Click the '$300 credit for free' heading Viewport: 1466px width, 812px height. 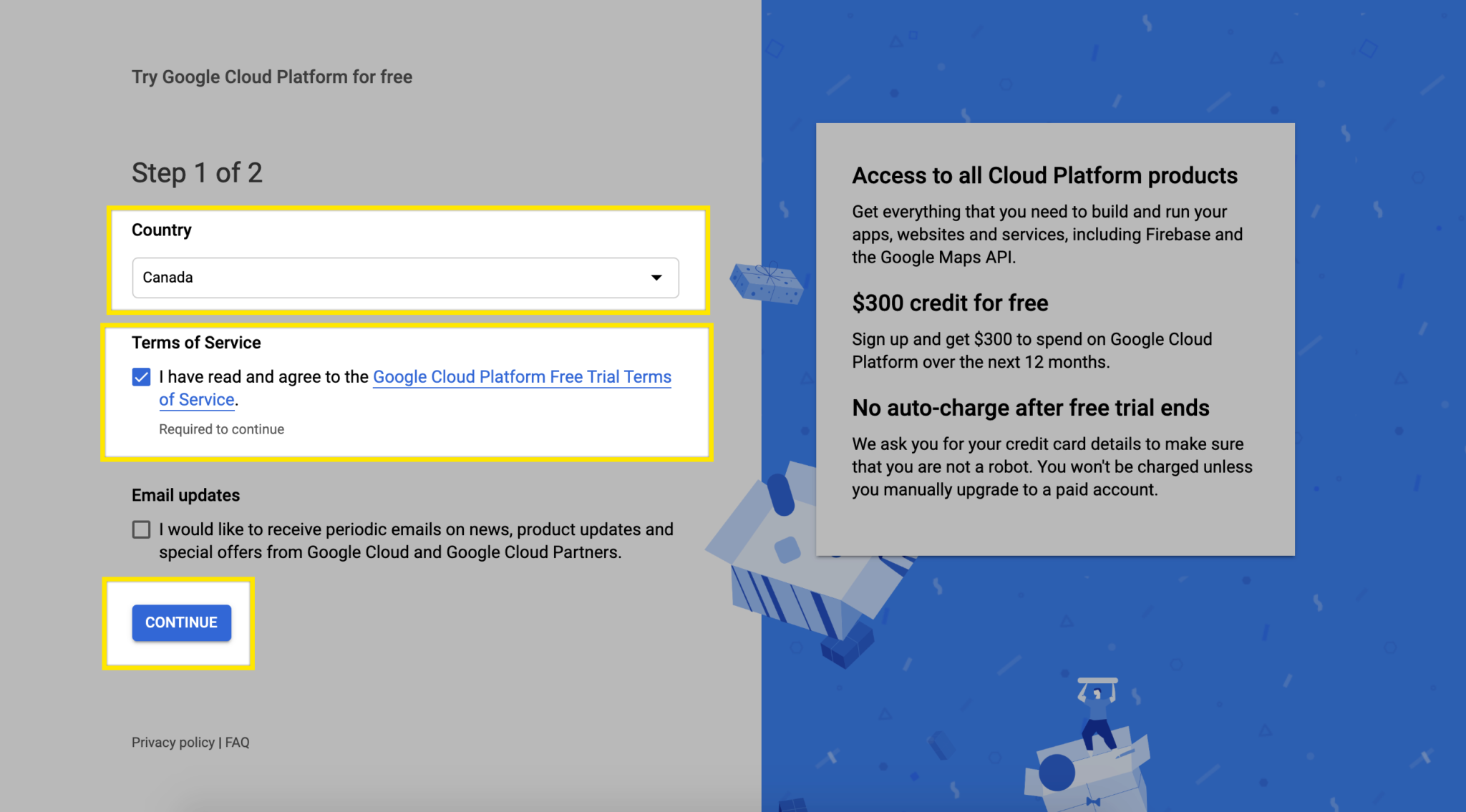[950, 303]
